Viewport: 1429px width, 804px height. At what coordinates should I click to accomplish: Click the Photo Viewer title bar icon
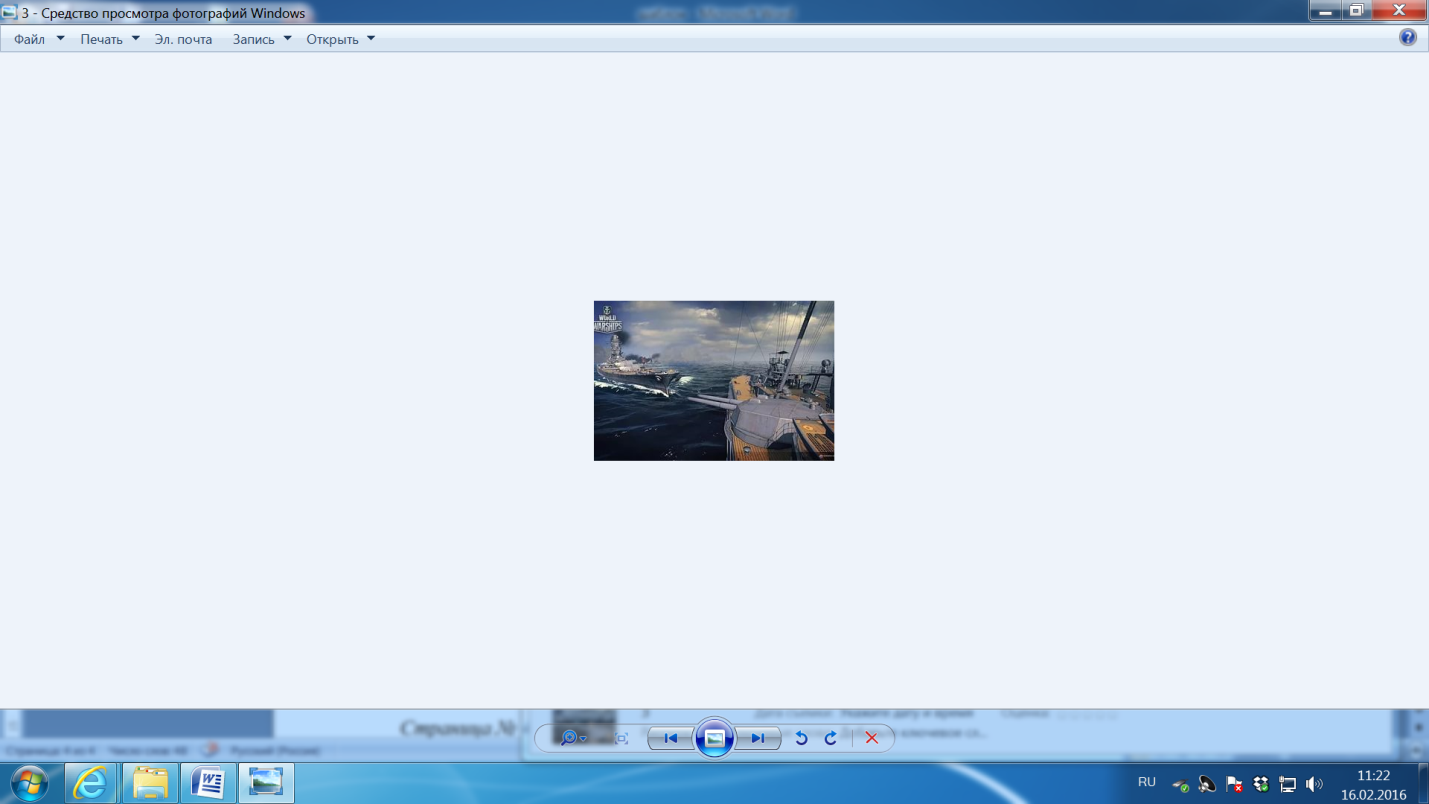[x=9, y=13]
